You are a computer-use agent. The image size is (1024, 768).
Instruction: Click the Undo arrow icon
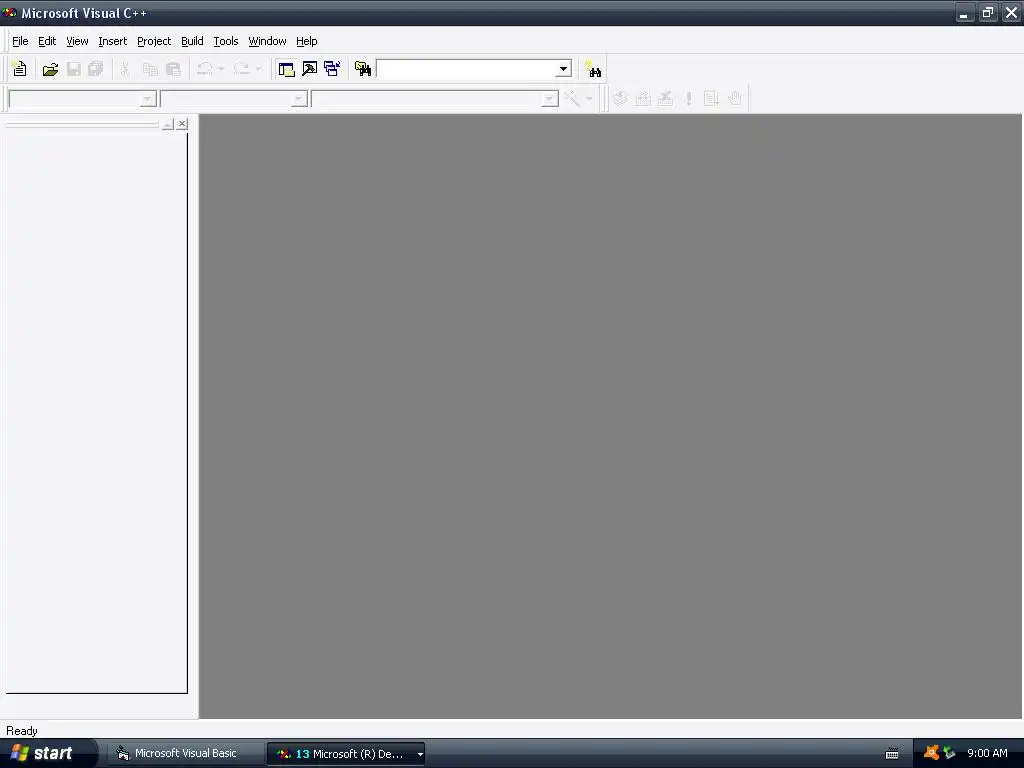click(x=204, y=69)
